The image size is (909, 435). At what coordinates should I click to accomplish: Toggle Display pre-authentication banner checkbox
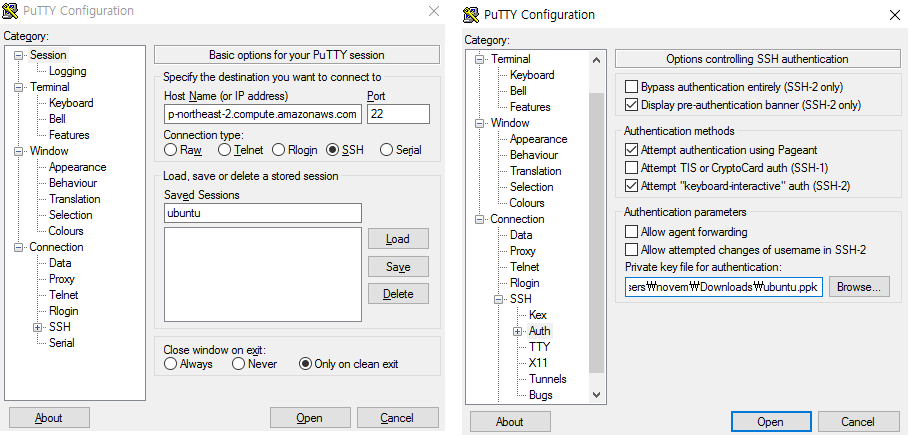[631, 105]
